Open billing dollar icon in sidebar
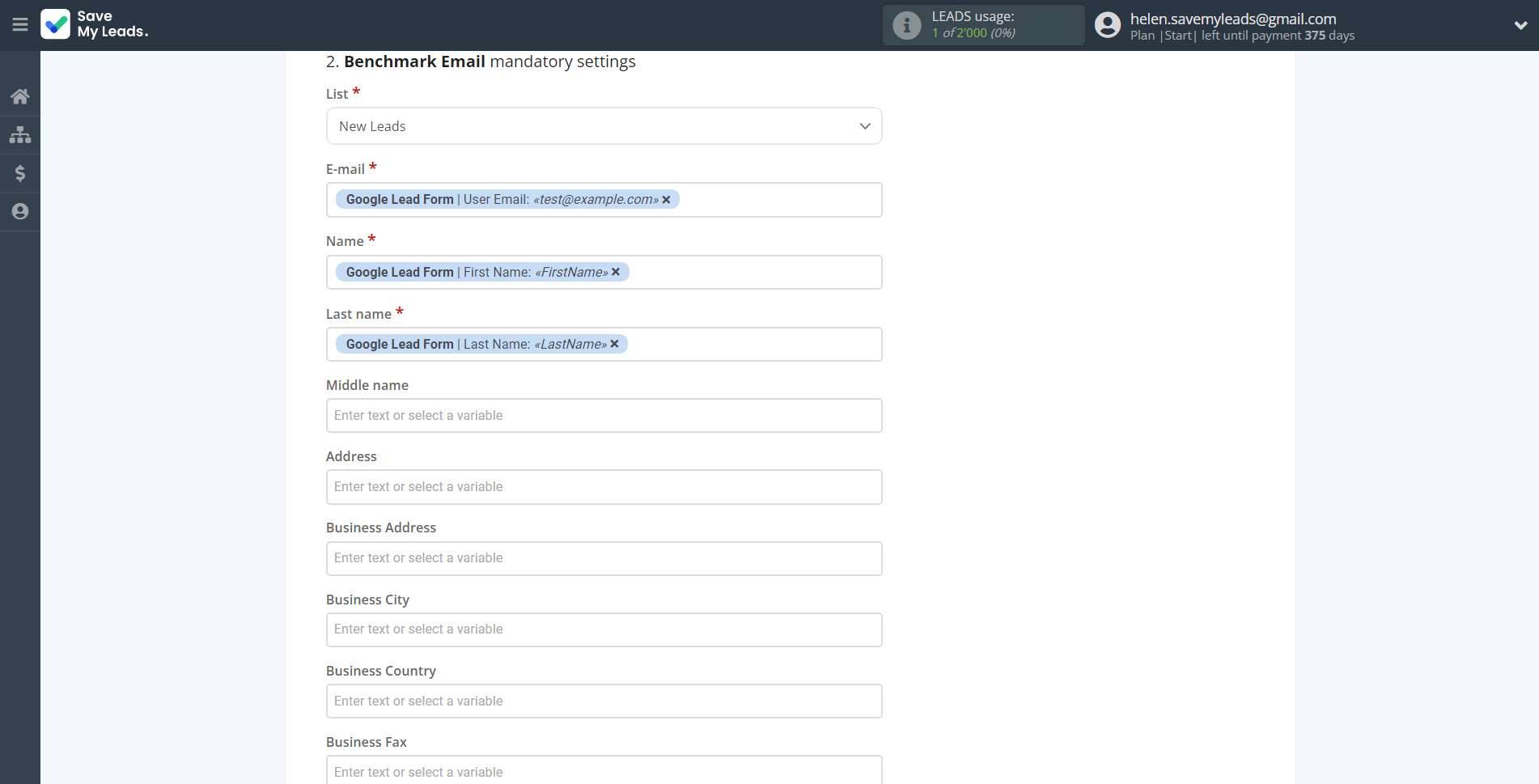The width and height of the screenshot is (1539, 784). point(20,173)
